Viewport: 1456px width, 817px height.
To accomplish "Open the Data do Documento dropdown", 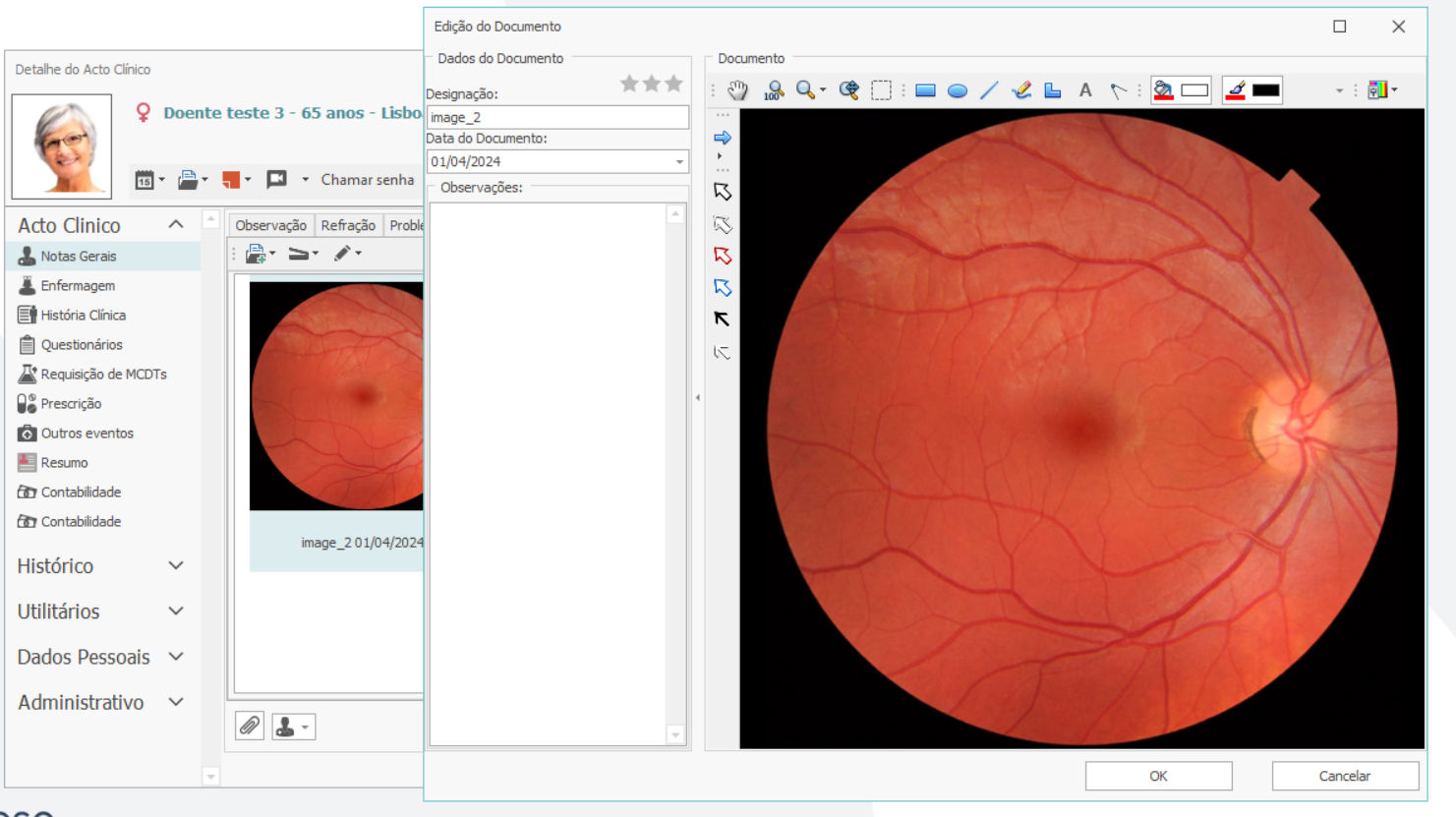I will (679, 162).
